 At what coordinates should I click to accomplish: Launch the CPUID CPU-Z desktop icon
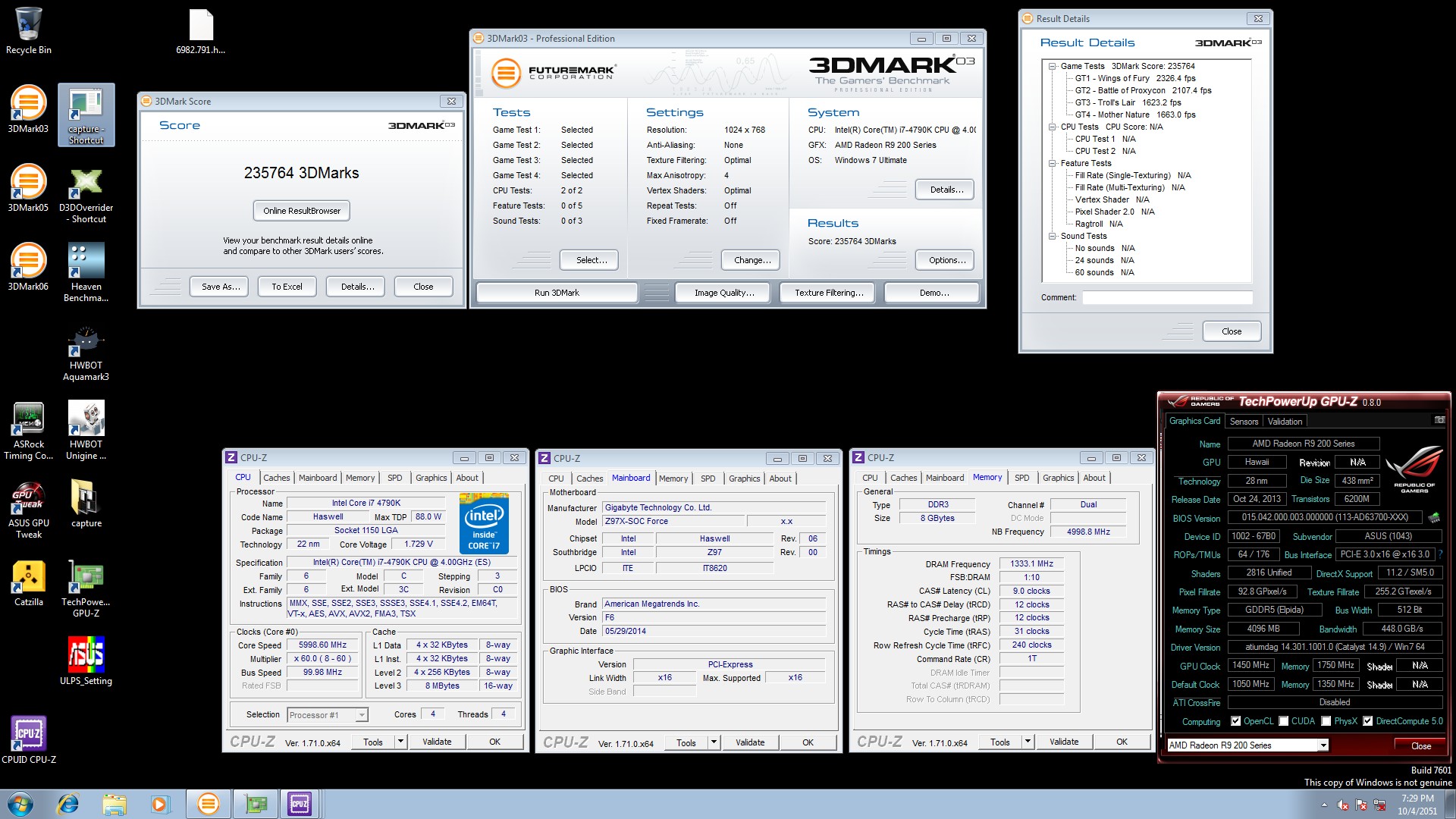[28, 741]
